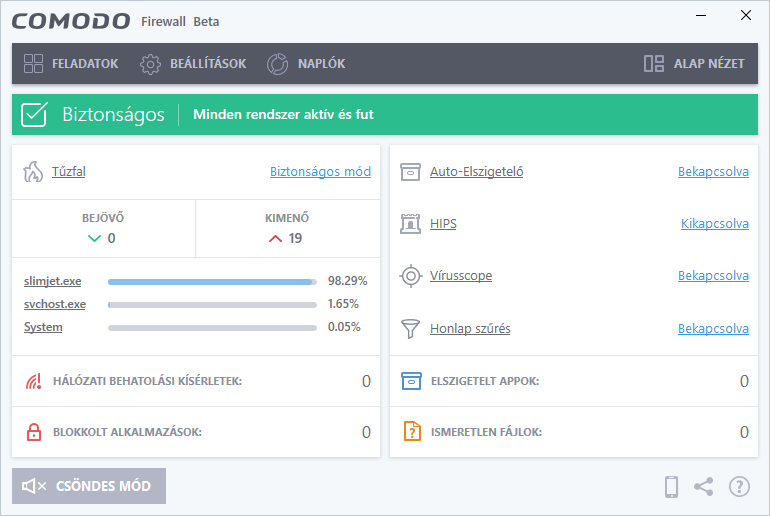Click the Alap nézet layout icon
Viewport: 770px width, 516px height.
[x=654, y=63]
